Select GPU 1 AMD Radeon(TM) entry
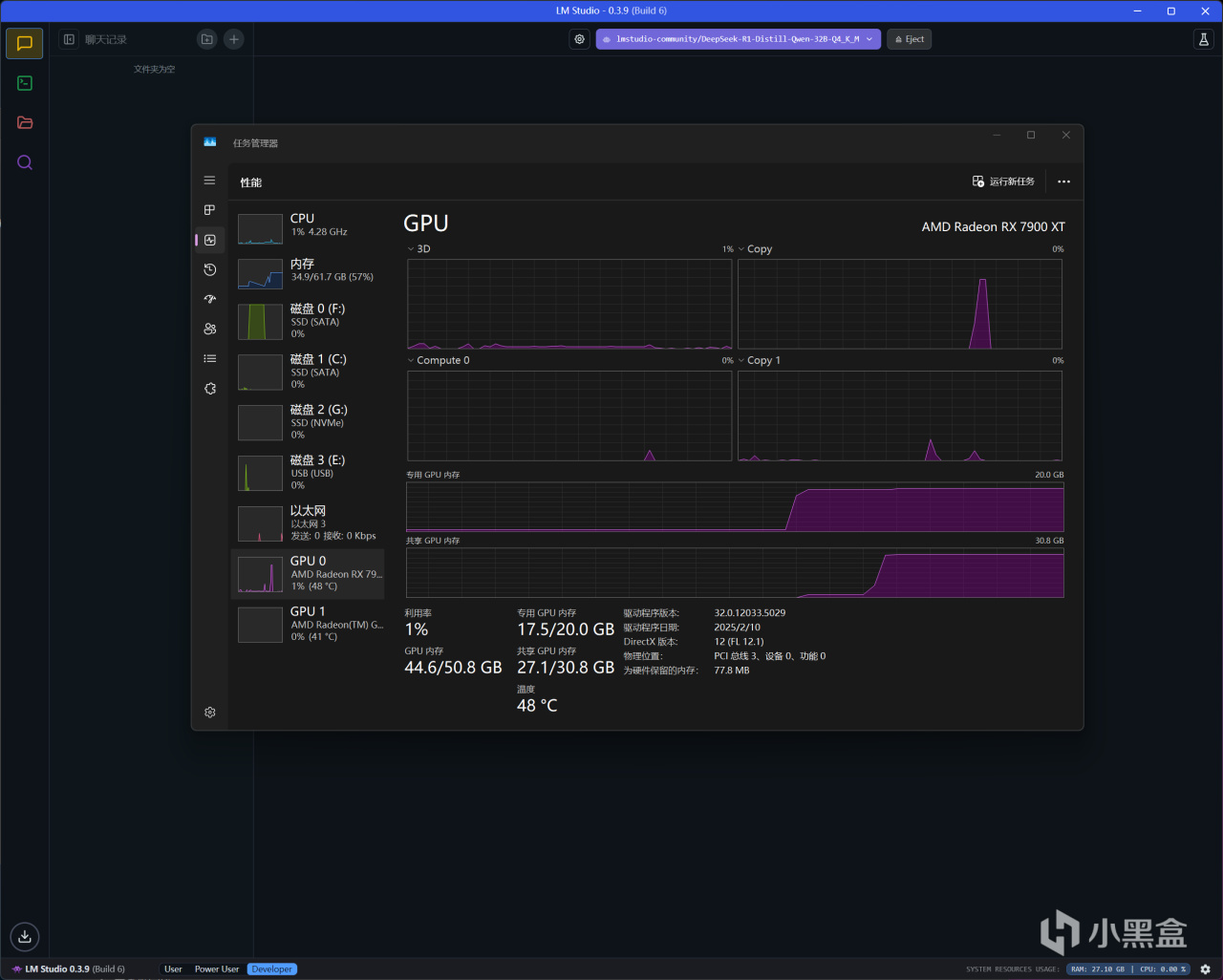1223x980 pixels. (308, 625)
